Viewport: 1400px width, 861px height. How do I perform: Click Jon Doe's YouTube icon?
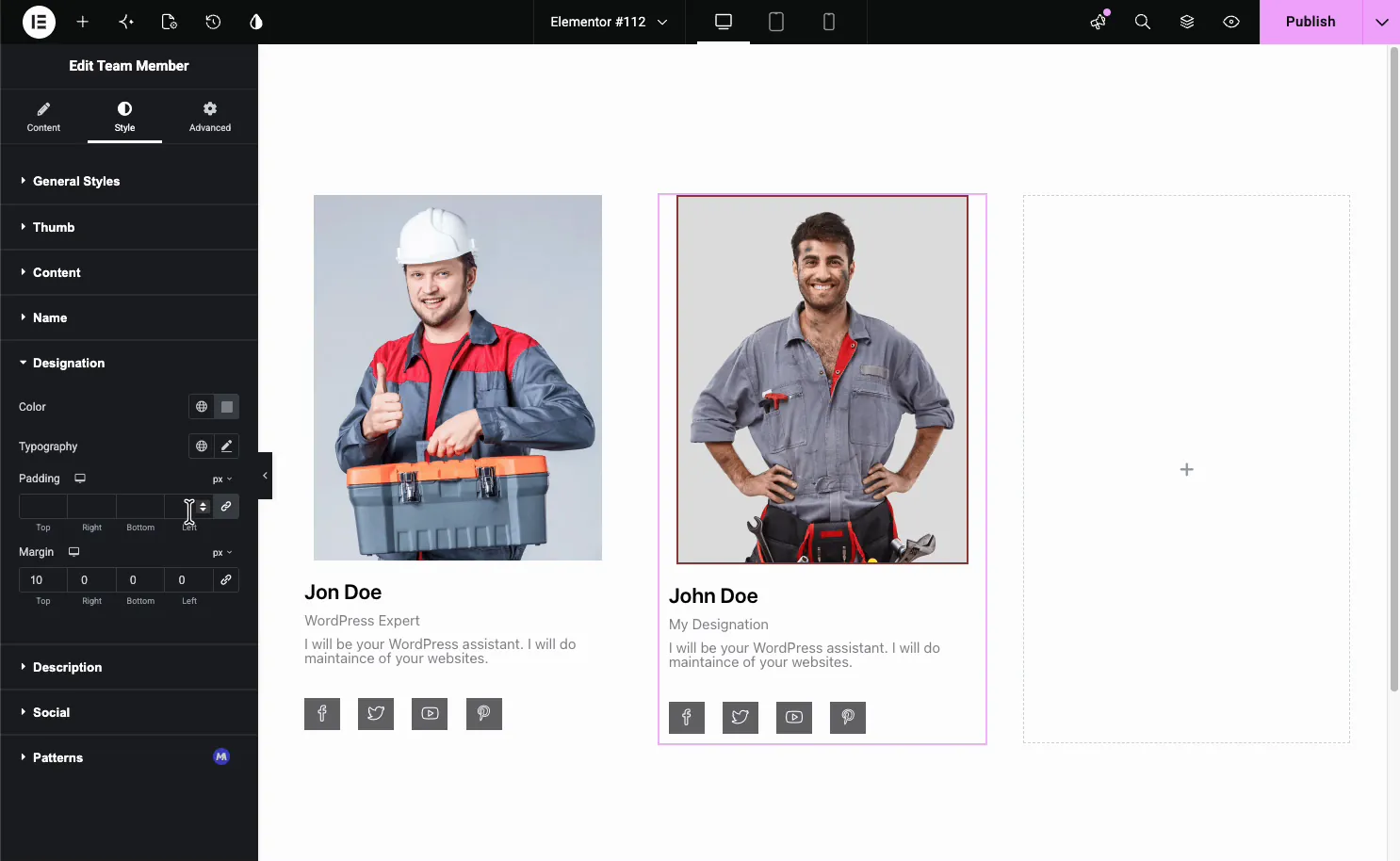[430, 714]
